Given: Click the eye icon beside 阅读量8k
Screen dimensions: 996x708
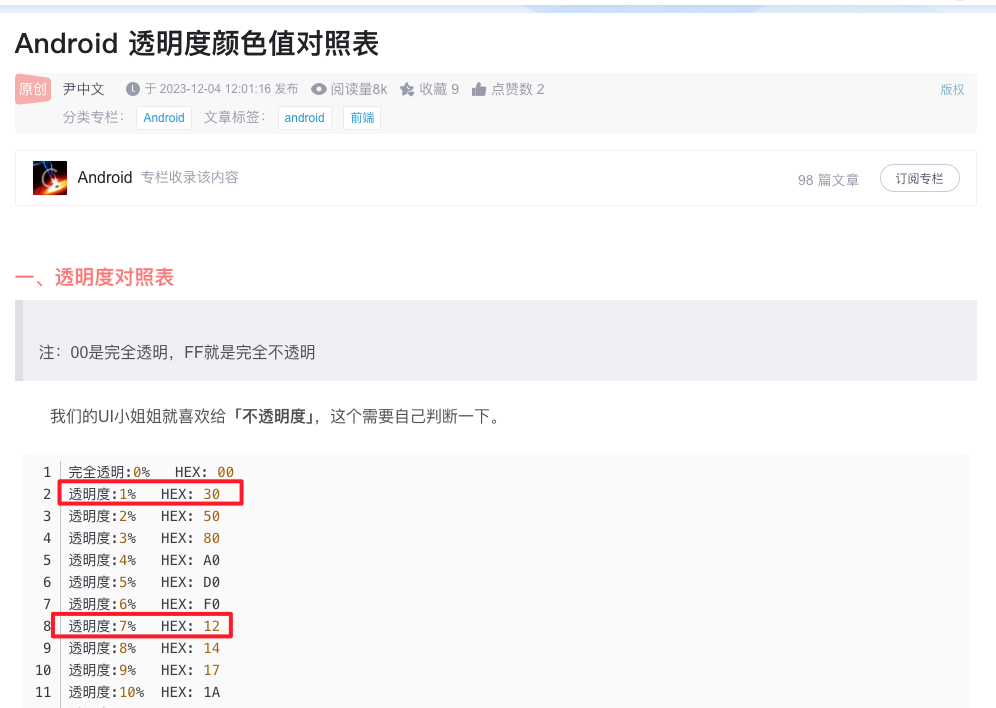Looking at the screenshot, I should coord(317,89).
